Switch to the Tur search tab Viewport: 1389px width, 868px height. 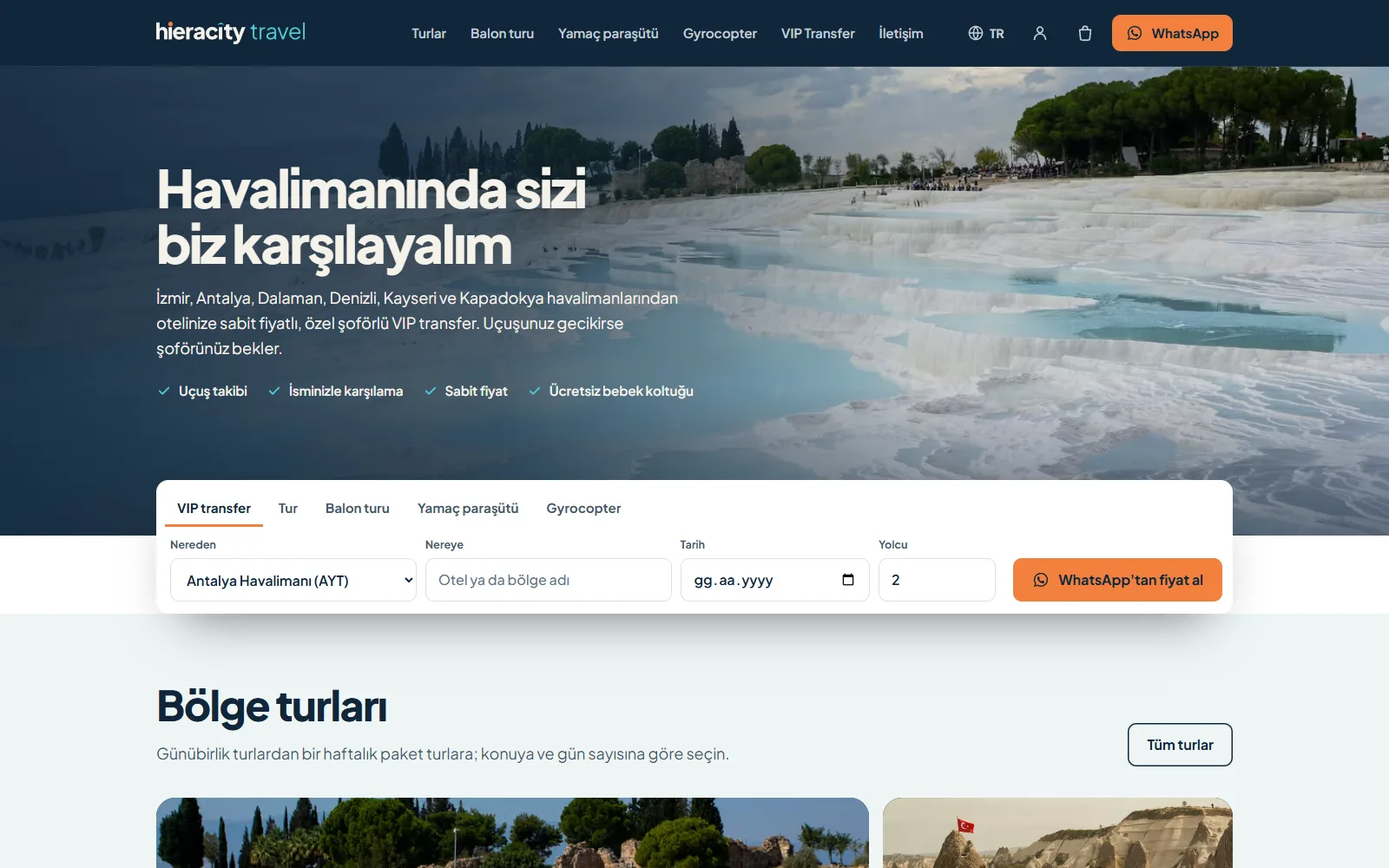point(288,509)
